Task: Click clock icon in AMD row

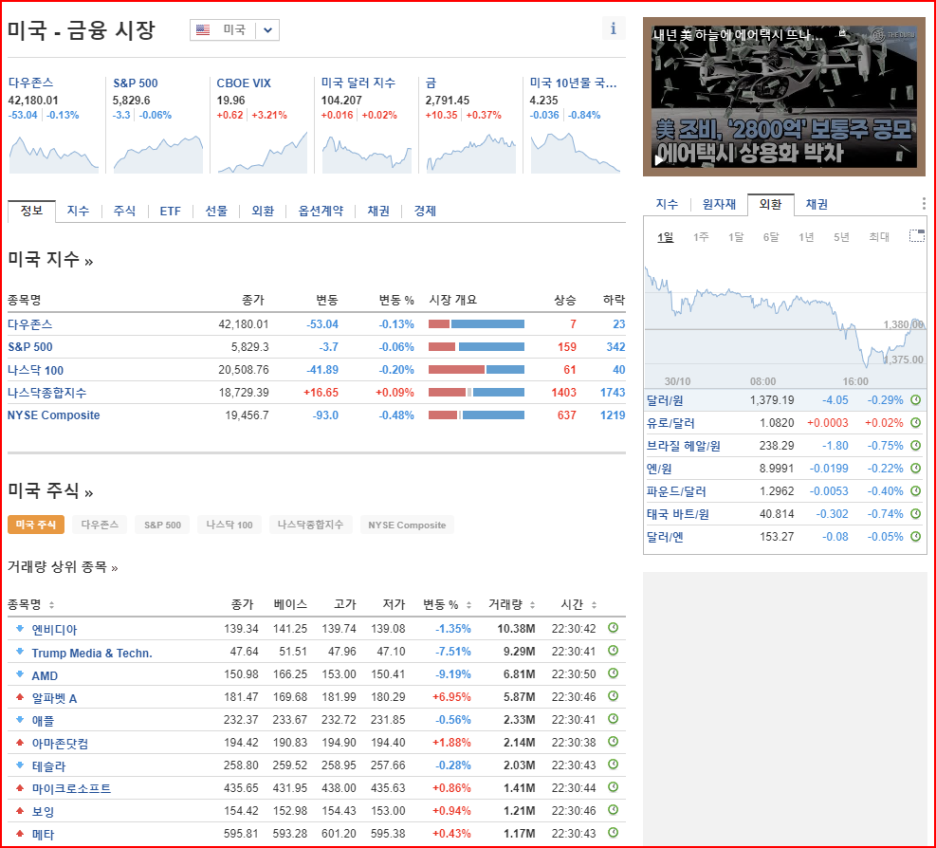Action: [613, 673]
